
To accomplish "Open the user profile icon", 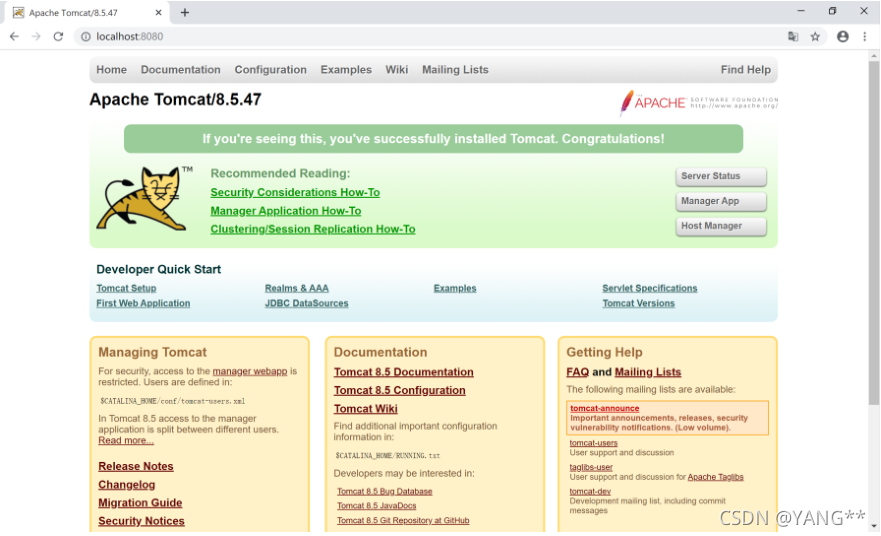I will 842,37.
